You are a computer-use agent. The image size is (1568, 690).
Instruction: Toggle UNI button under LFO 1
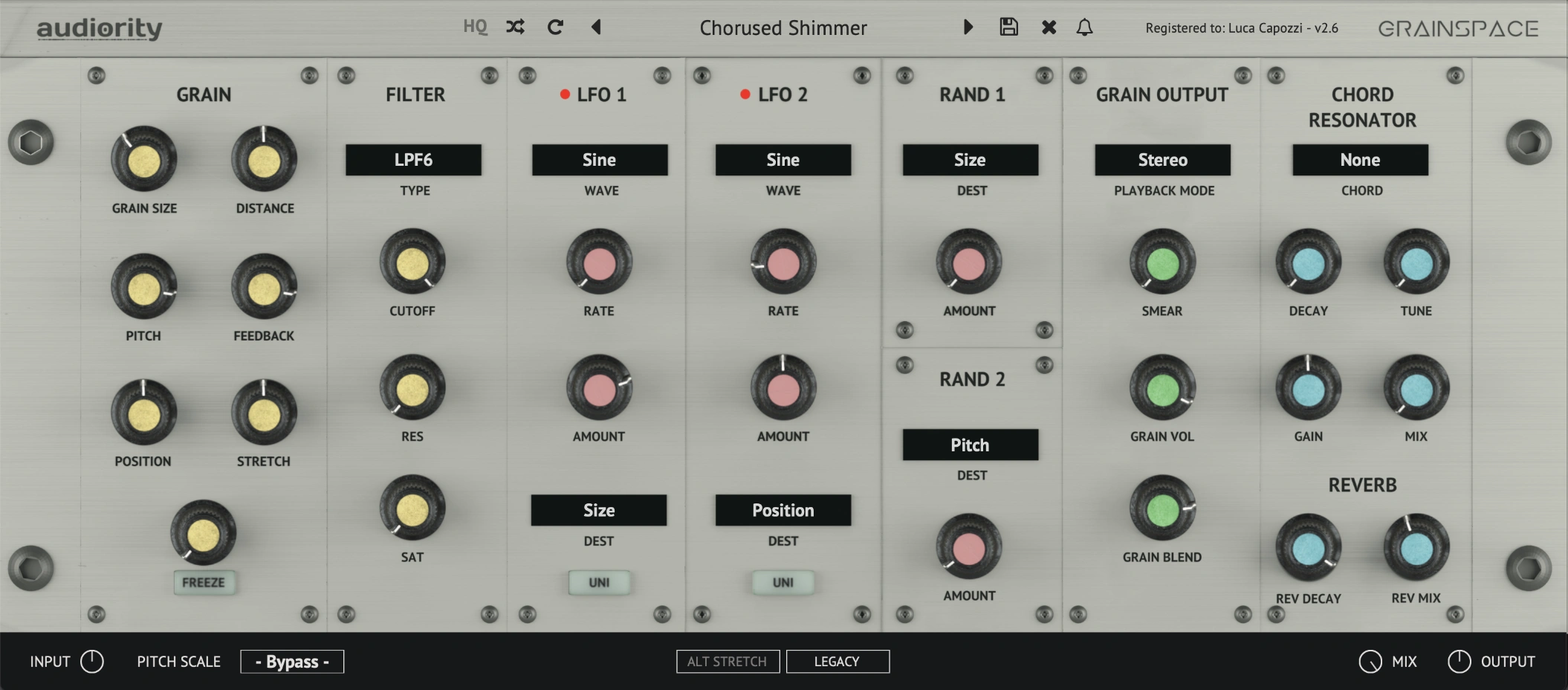[599, 582]
